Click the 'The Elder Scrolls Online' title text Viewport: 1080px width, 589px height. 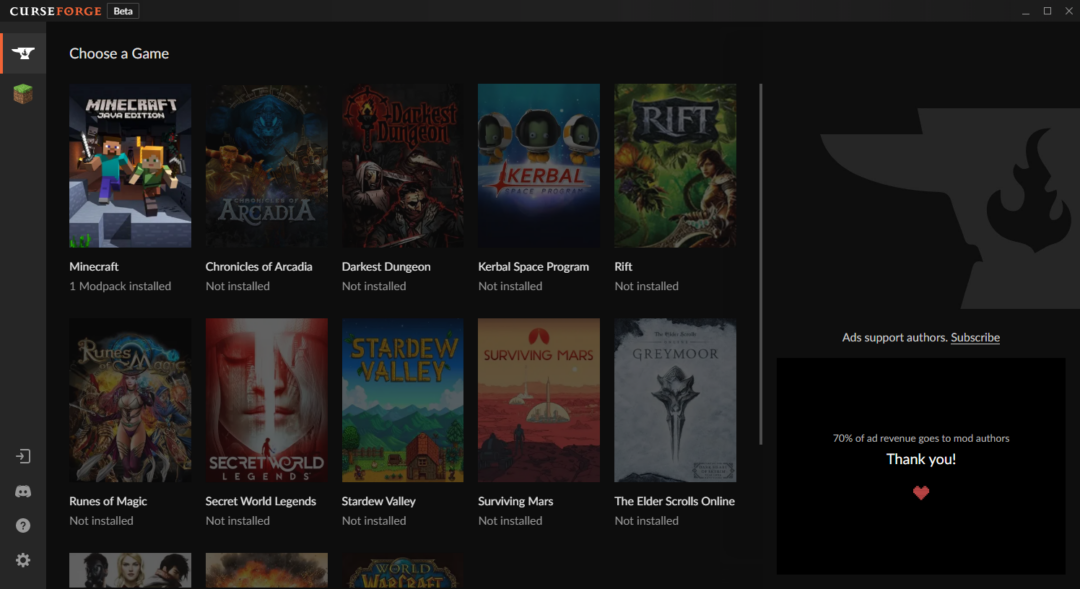pyautogui.click(x=674, y=501)
